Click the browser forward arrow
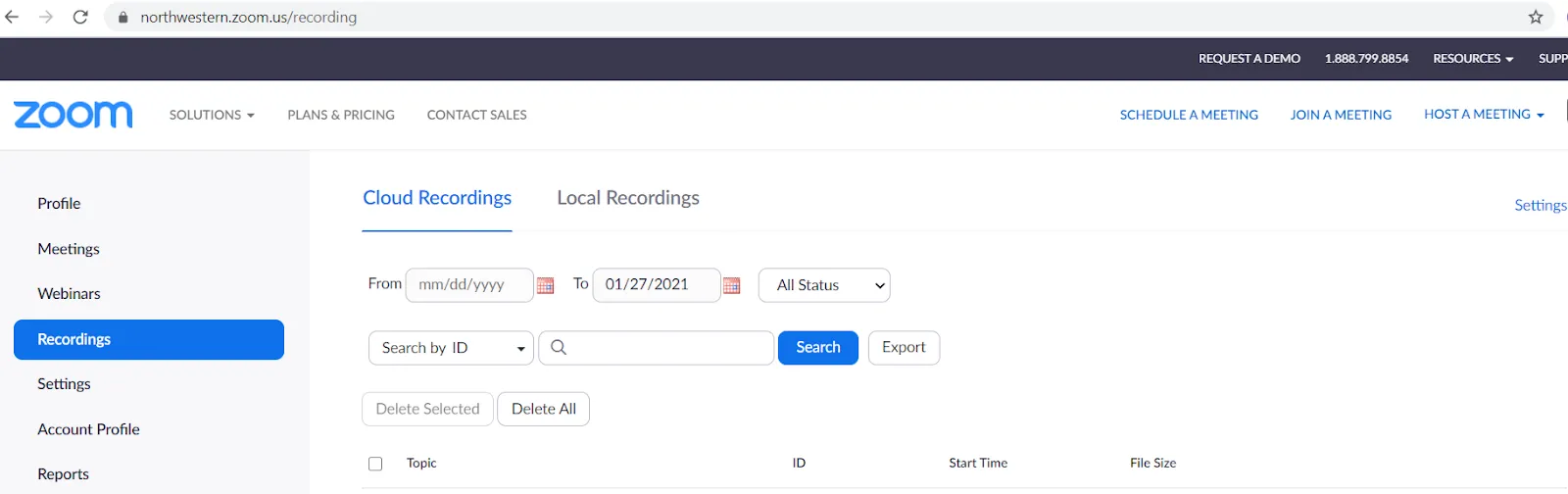 46,17
